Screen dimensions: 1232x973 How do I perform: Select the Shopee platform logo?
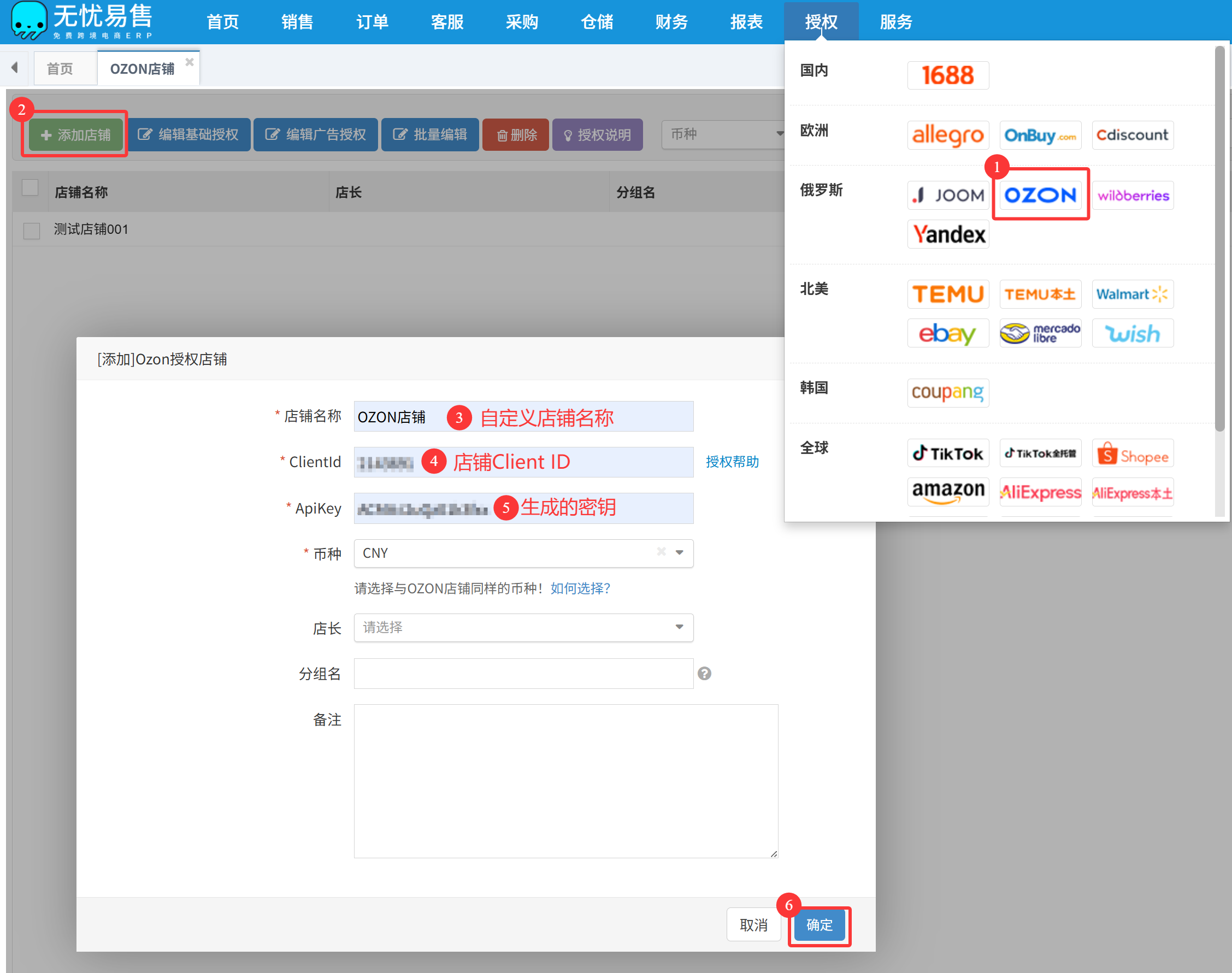(1133, 453)
